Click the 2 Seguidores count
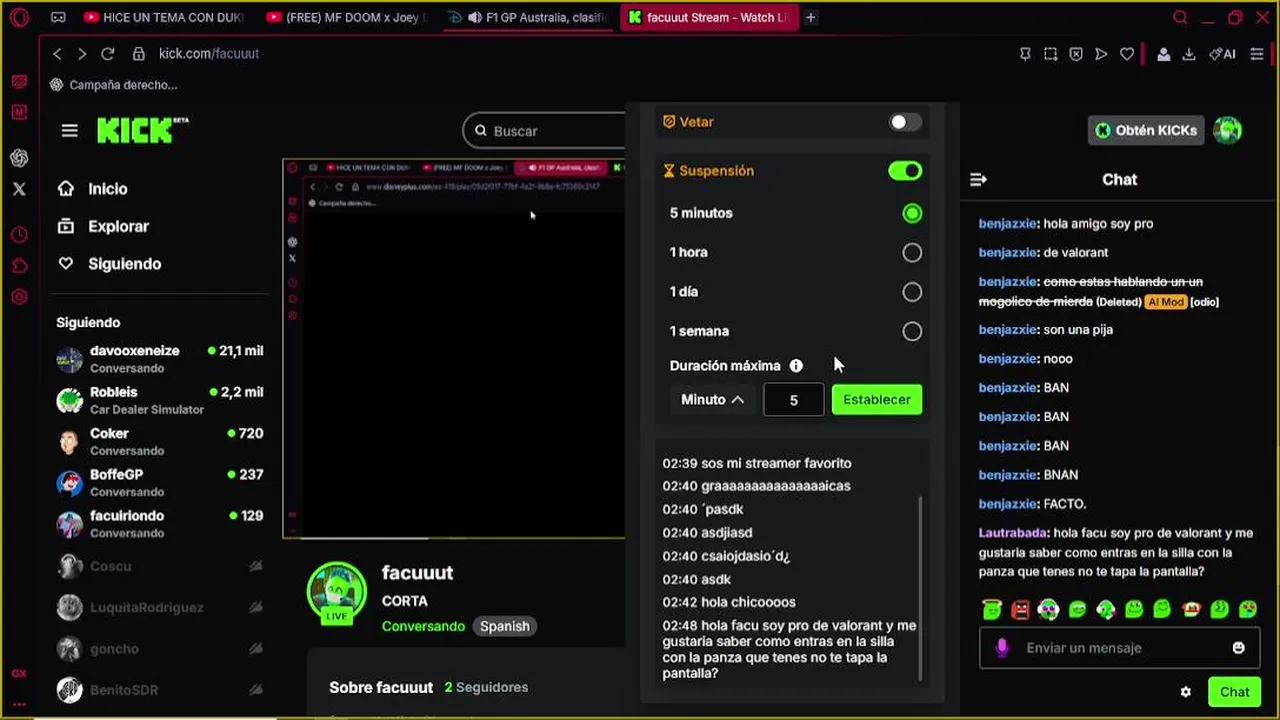Viewport: 1280px width, 720px height. [486, 688]
